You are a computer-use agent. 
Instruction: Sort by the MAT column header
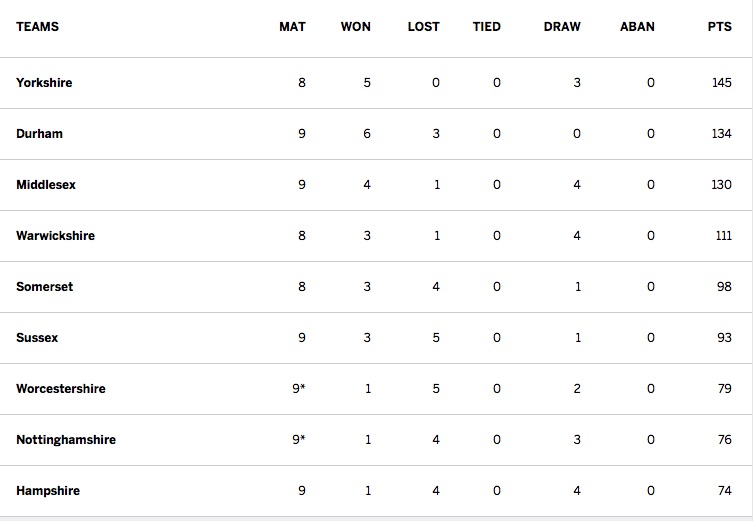point(292,27)
